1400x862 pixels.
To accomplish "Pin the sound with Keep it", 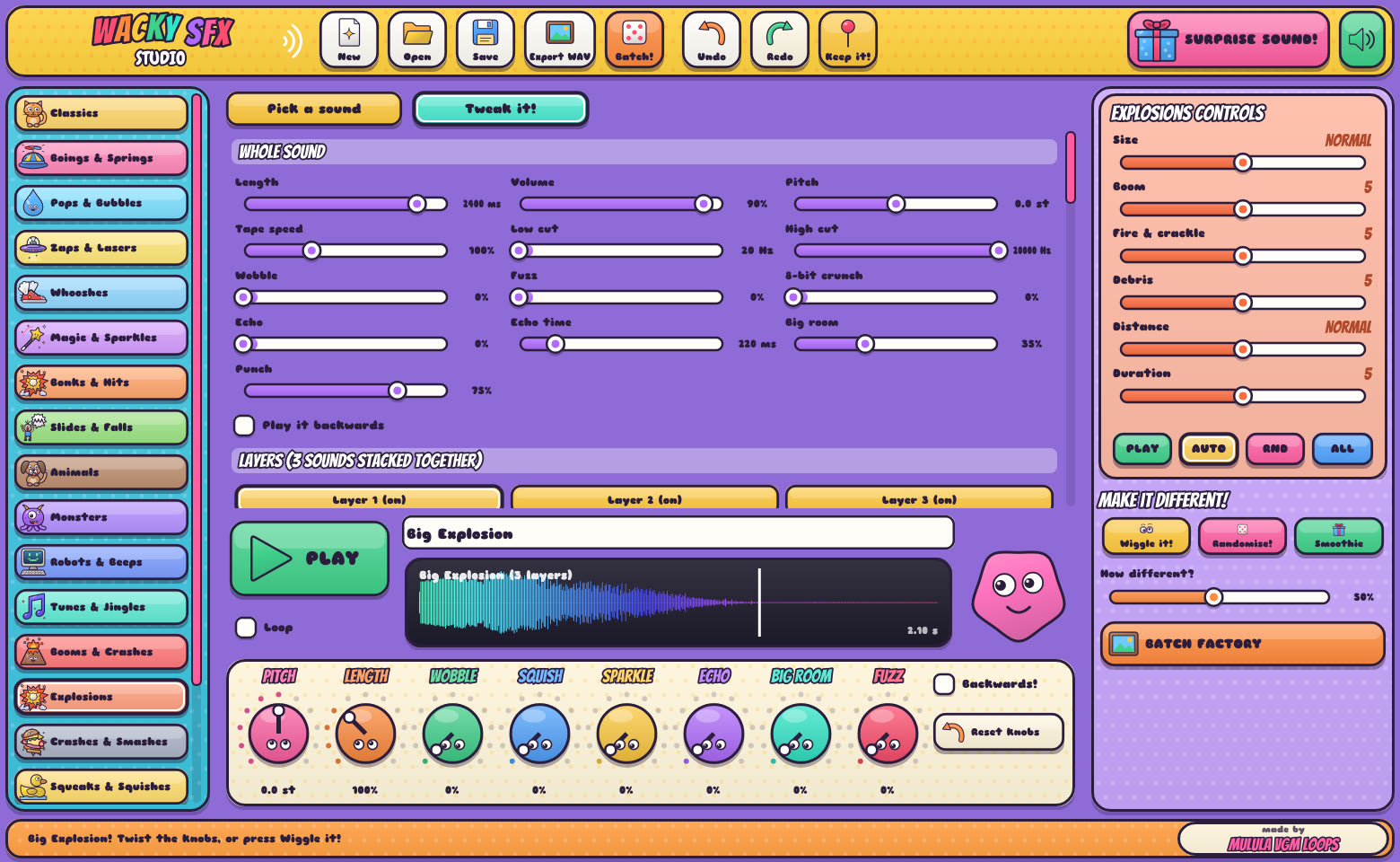I will 848,40.
